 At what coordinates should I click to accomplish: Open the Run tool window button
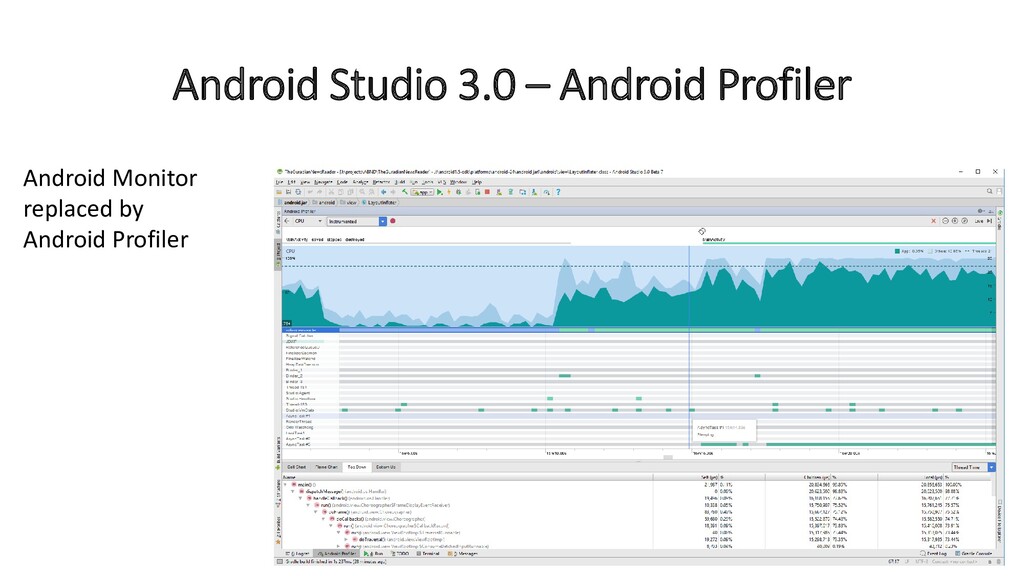(374, 554)
